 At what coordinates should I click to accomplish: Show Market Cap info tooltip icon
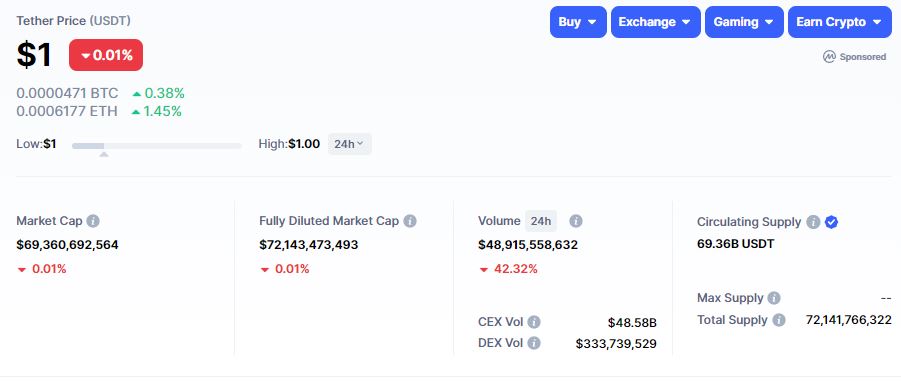(93, 221)
